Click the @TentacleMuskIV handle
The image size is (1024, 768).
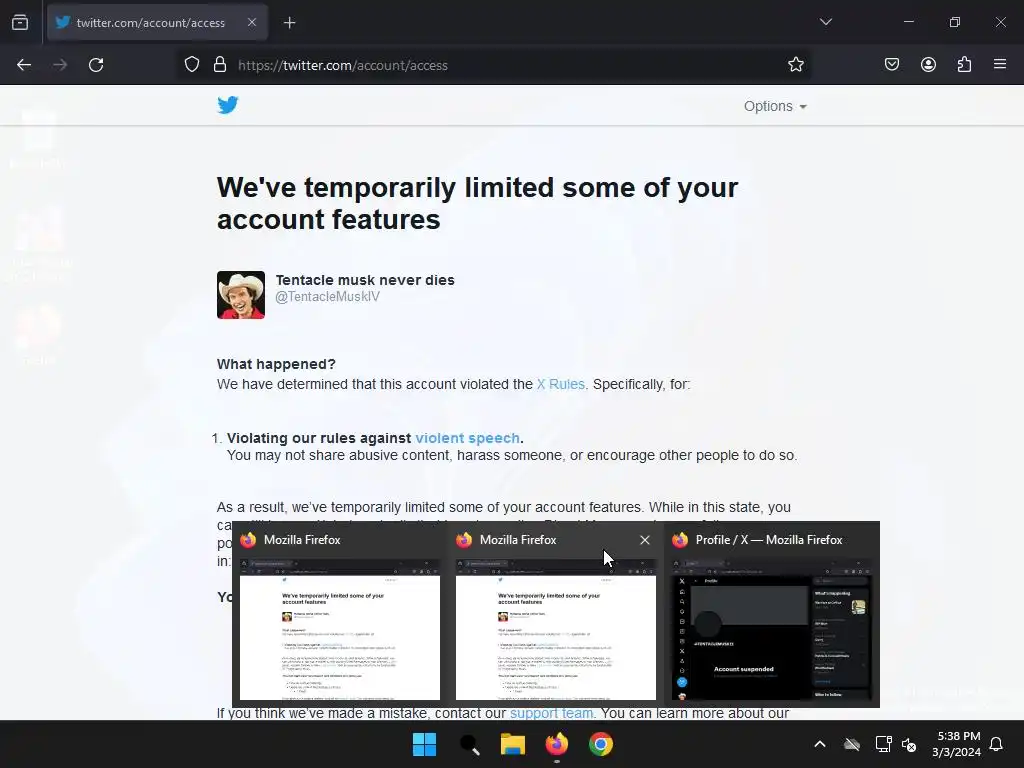tap(327, 297)
